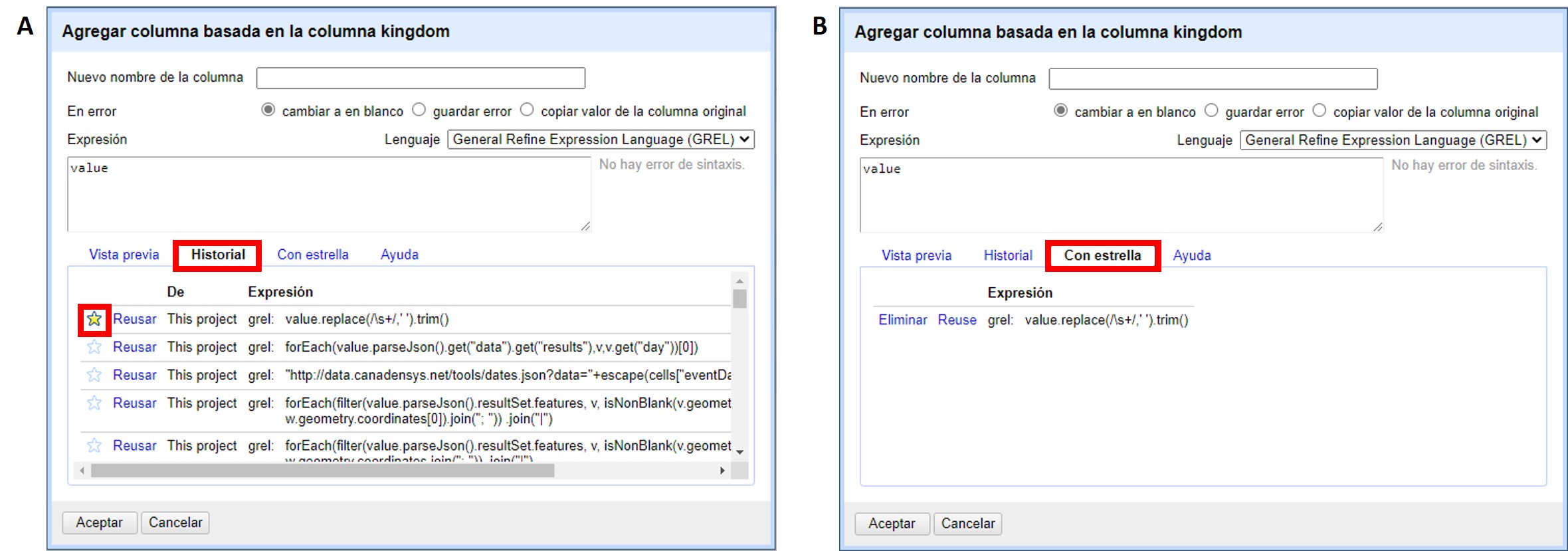
Task: Click into the Expresión text area in panel A
Action: tap(329, 194)
